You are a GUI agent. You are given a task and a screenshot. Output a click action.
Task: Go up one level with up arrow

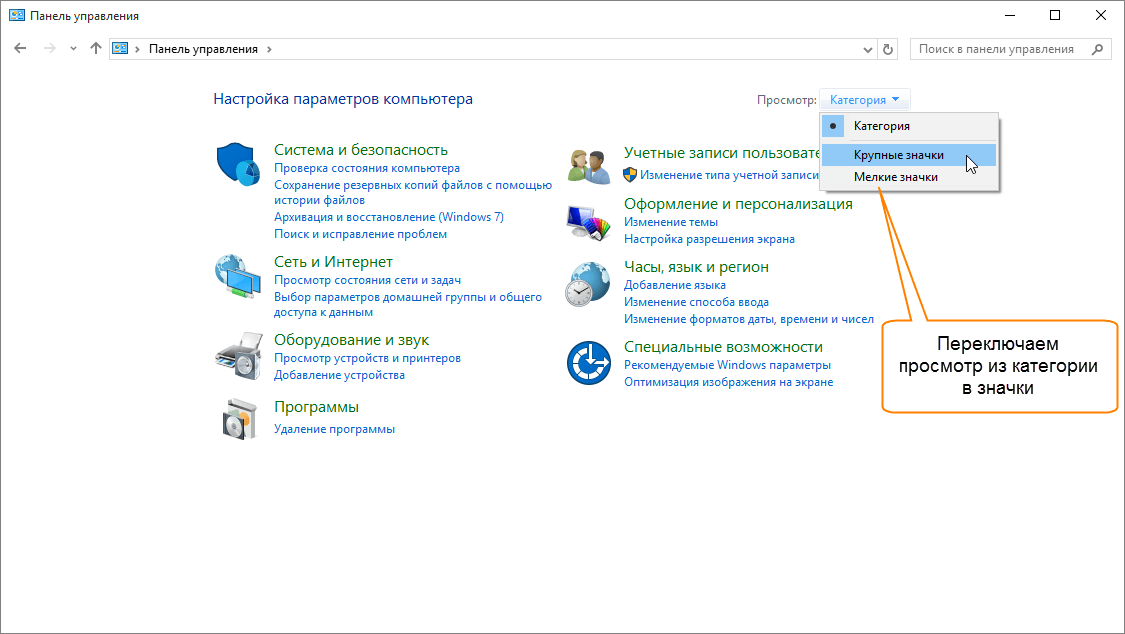[96, 49]
